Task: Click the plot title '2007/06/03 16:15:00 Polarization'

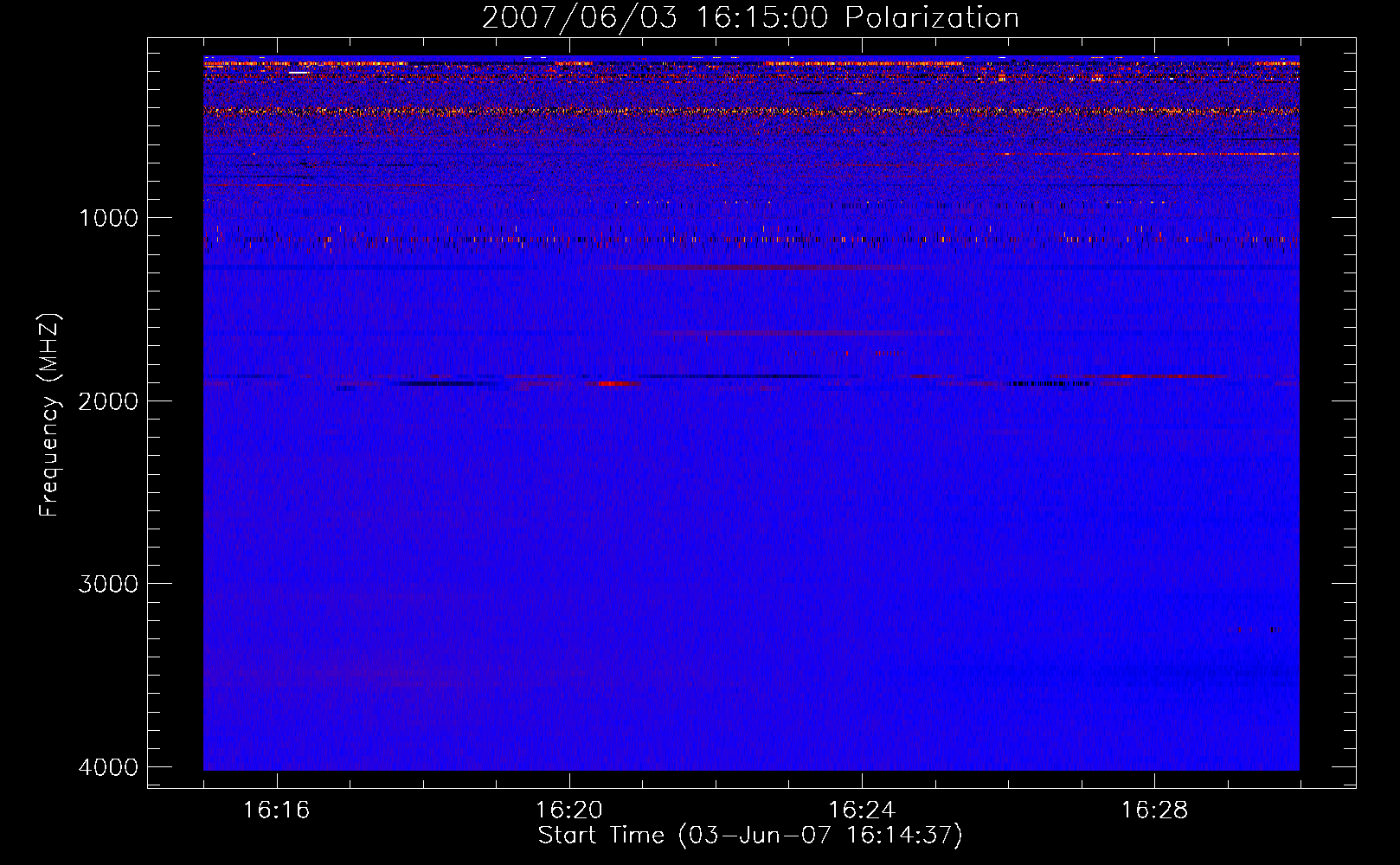Action: 750,18
